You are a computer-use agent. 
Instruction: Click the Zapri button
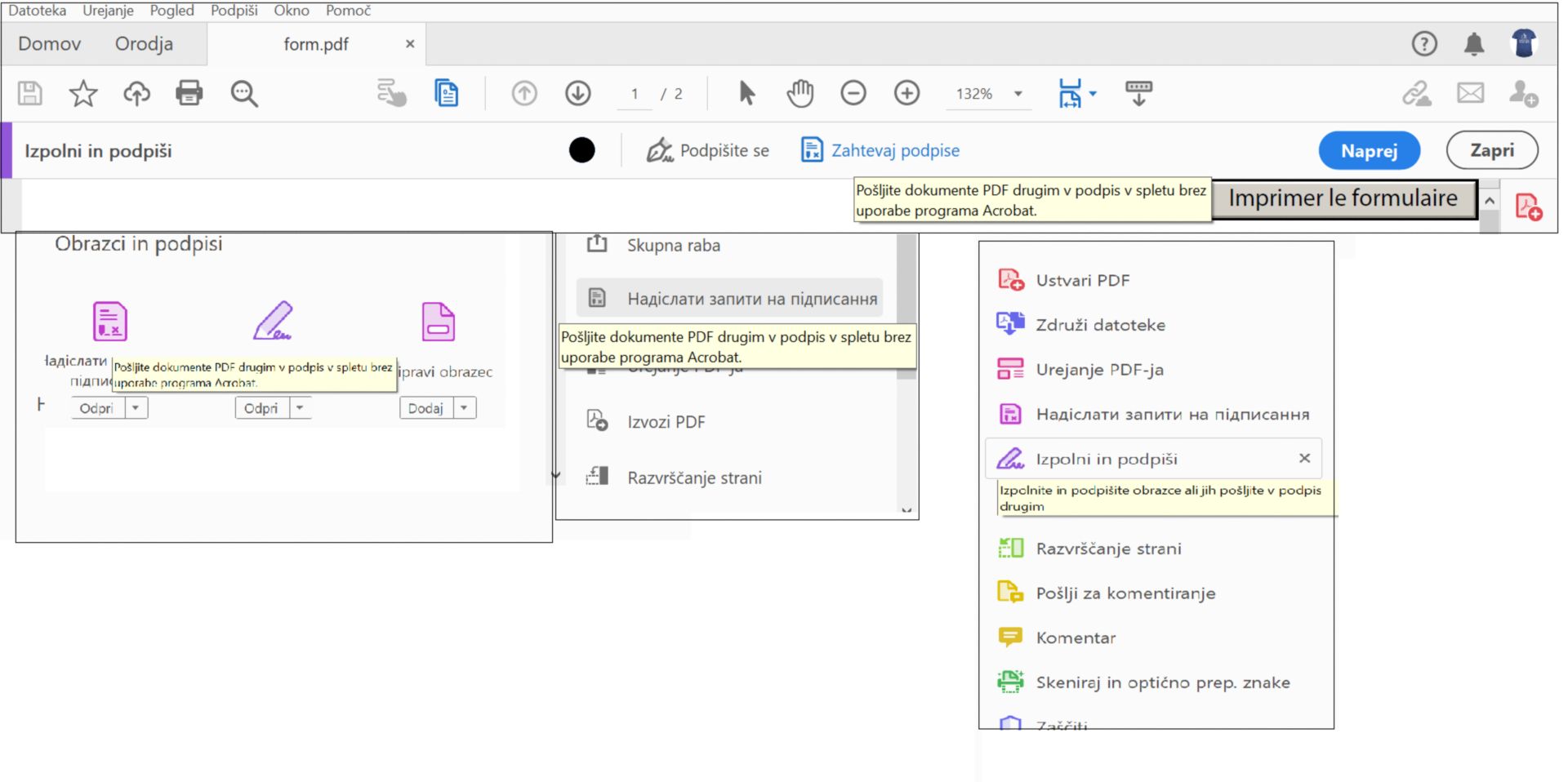click(x=1492, y=151)
